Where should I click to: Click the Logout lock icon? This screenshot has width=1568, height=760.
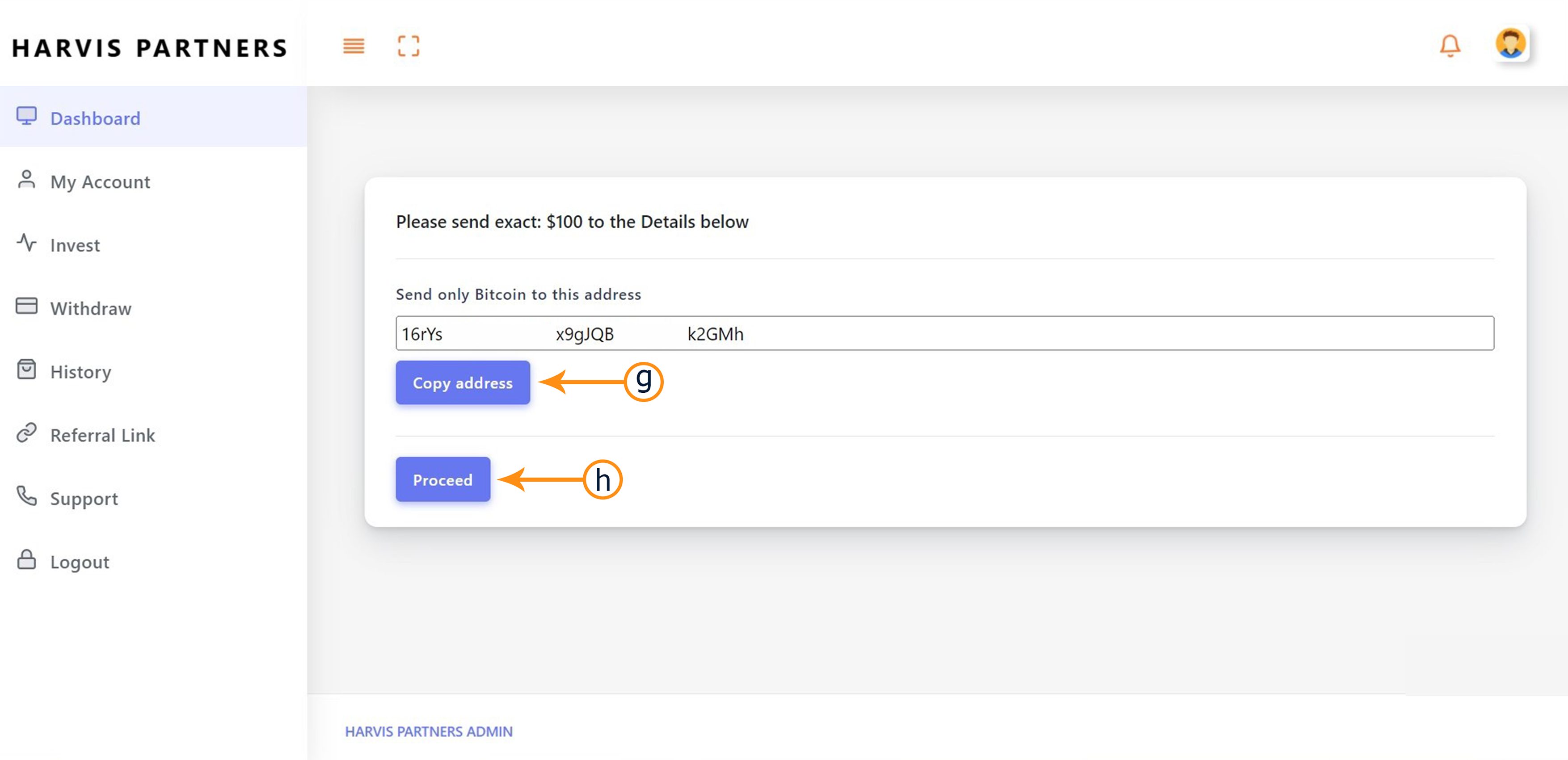coord(26,560)
